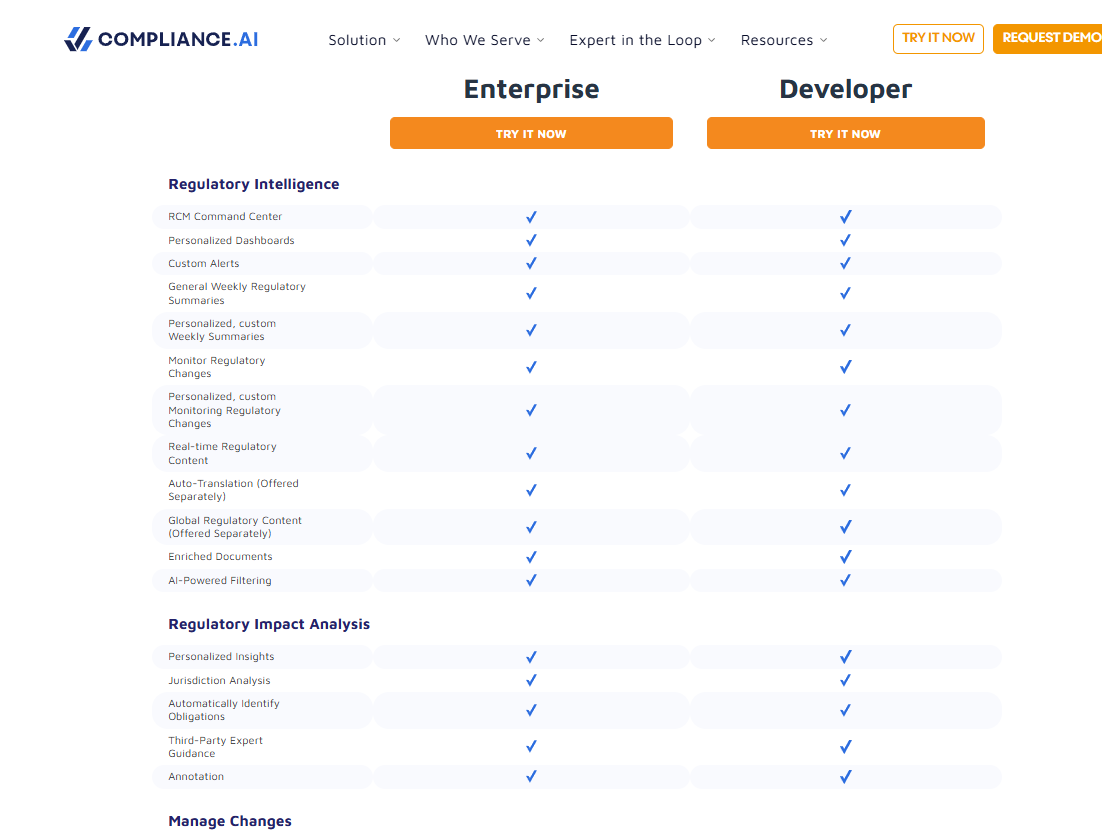This screenshot has width=1102, height=836.
Task: Click Enterprise checkmark for Third-Party Expert Guidance
Action: [531, 747]
